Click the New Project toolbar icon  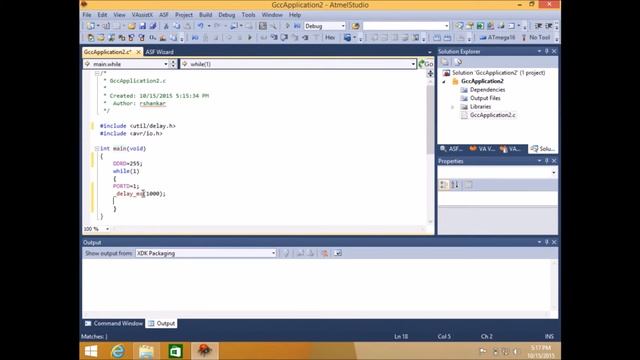pos(91,26)
